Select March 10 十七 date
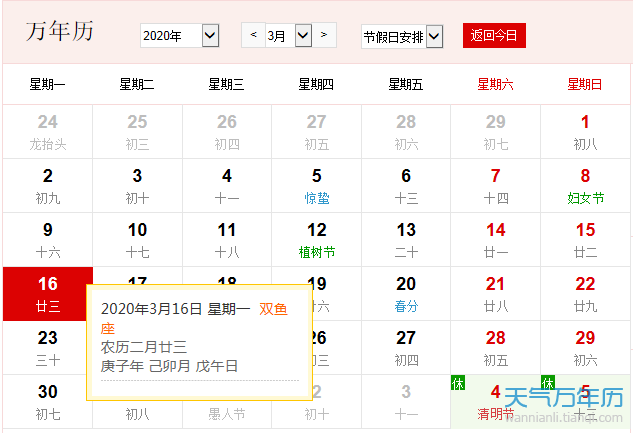 coord(137,240)
